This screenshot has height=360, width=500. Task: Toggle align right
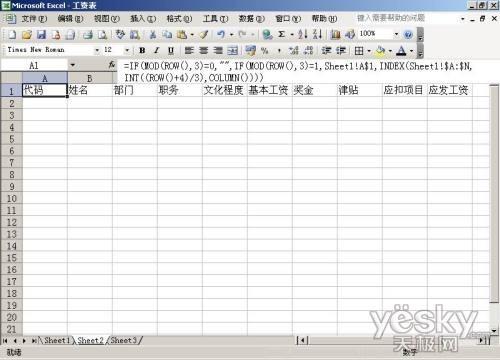(x=218, y=51)
